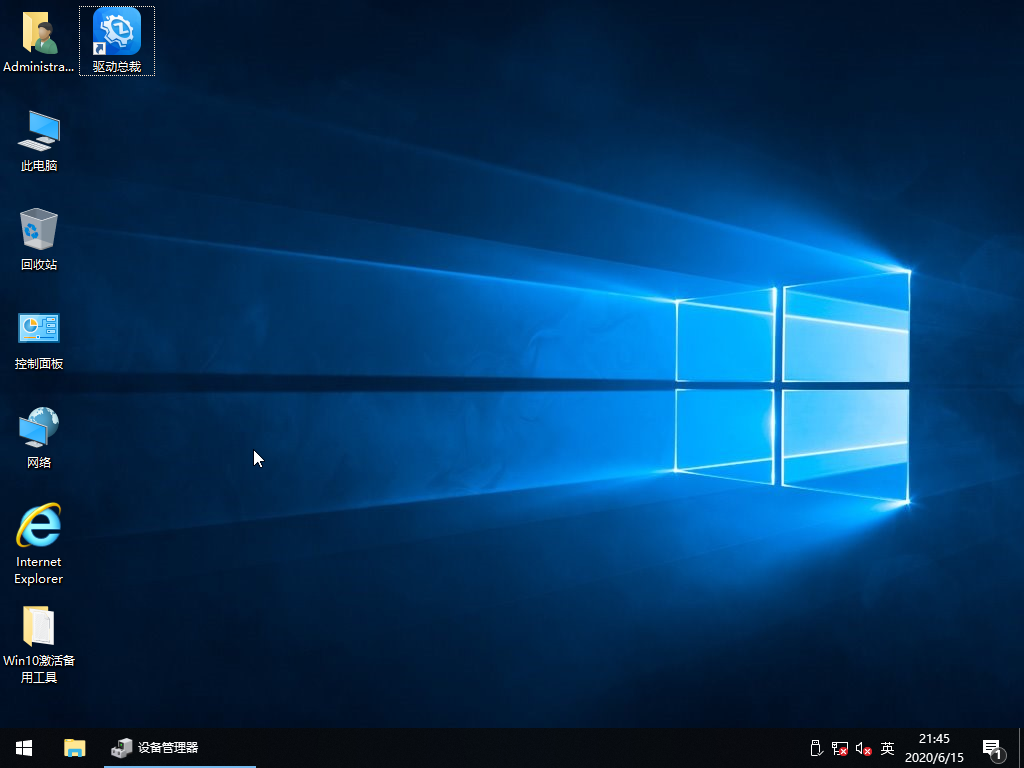Click the USB safely remove tray icon
Viewport: 1024px width, 768px height.
(816, 748)
